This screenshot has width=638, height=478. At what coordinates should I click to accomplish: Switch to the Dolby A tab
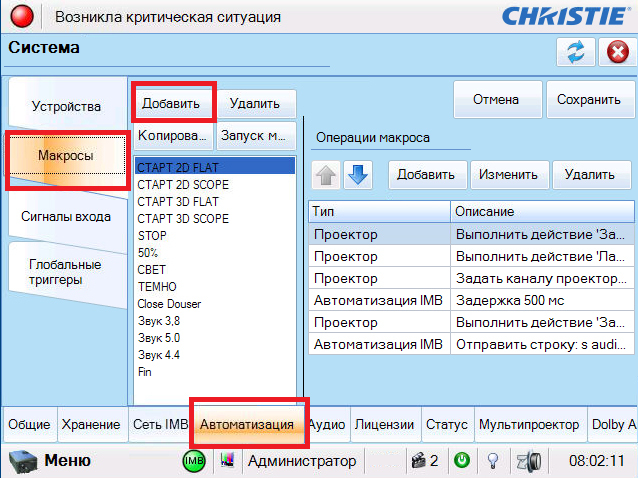[x=613, y=424]
